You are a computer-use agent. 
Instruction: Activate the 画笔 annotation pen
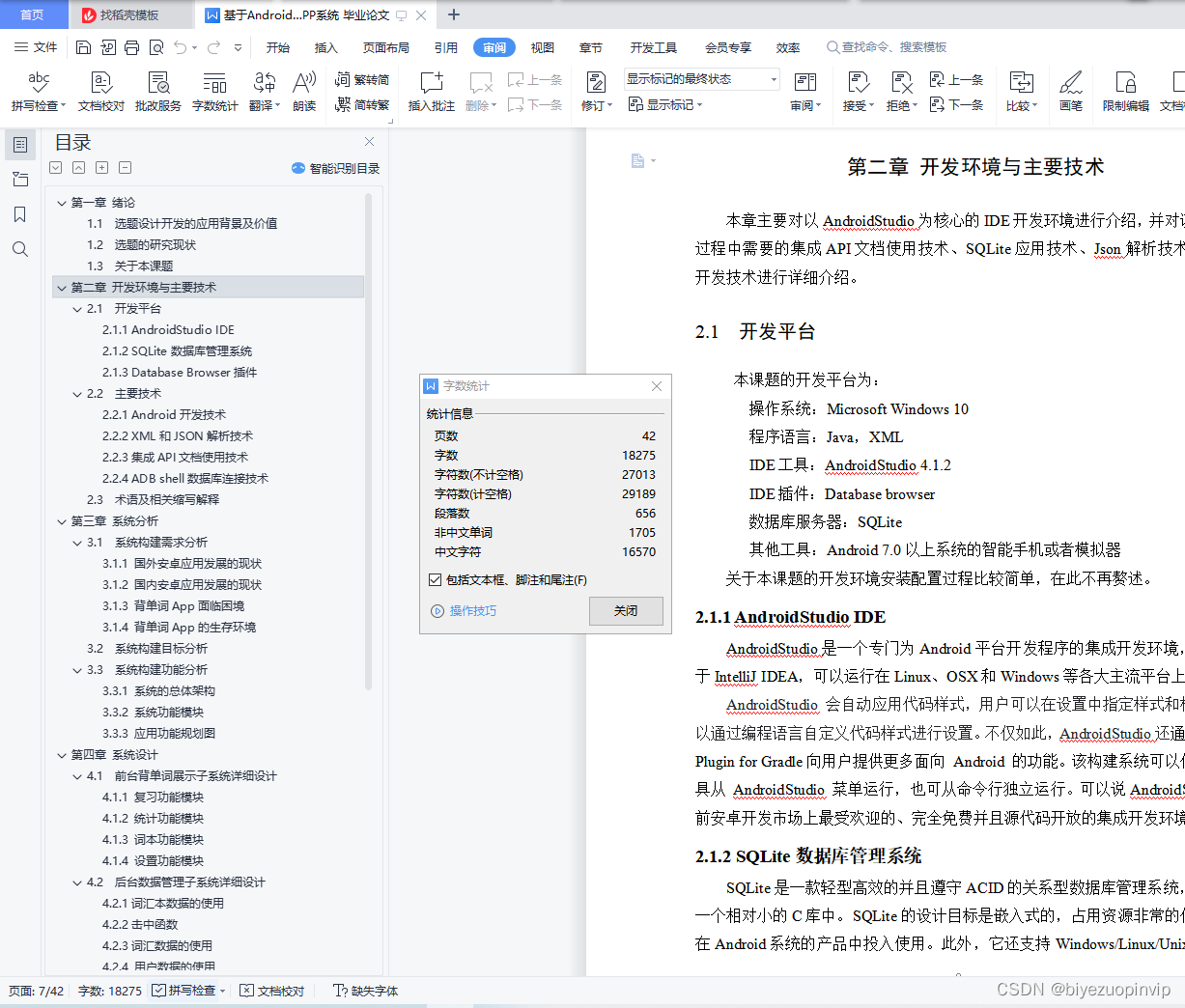1070,92
